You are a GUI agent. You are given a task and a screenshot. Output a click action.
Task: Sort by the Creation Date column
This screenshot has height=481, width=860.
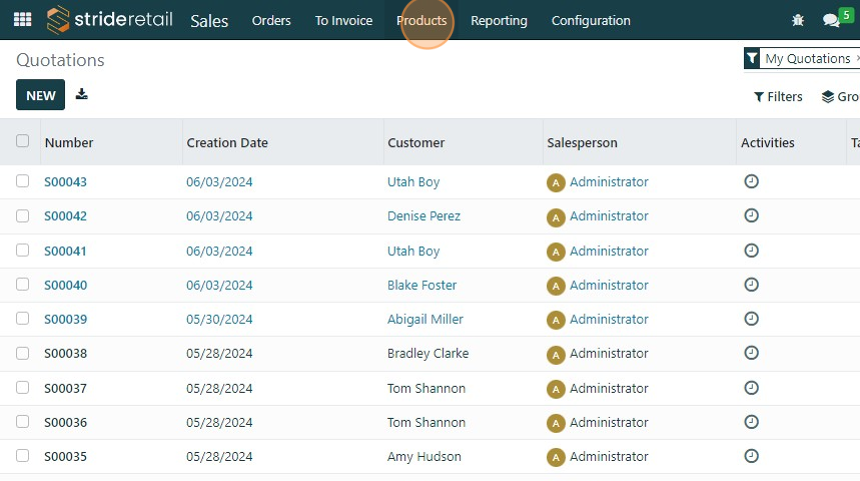228,143
